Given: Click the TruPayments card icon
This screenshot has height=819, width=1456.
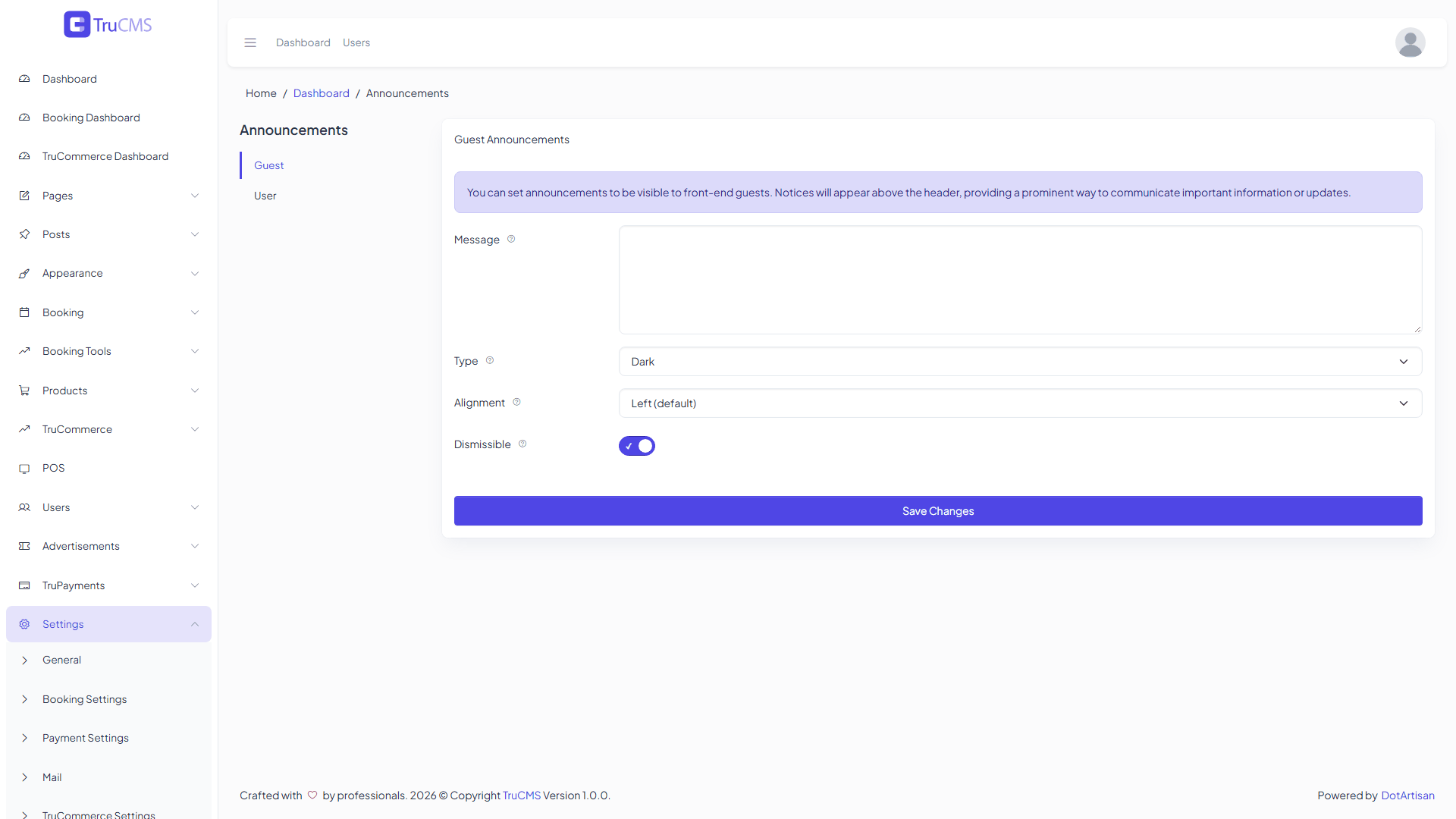Looking at the screenshot, I should click(x=24, y=585).
